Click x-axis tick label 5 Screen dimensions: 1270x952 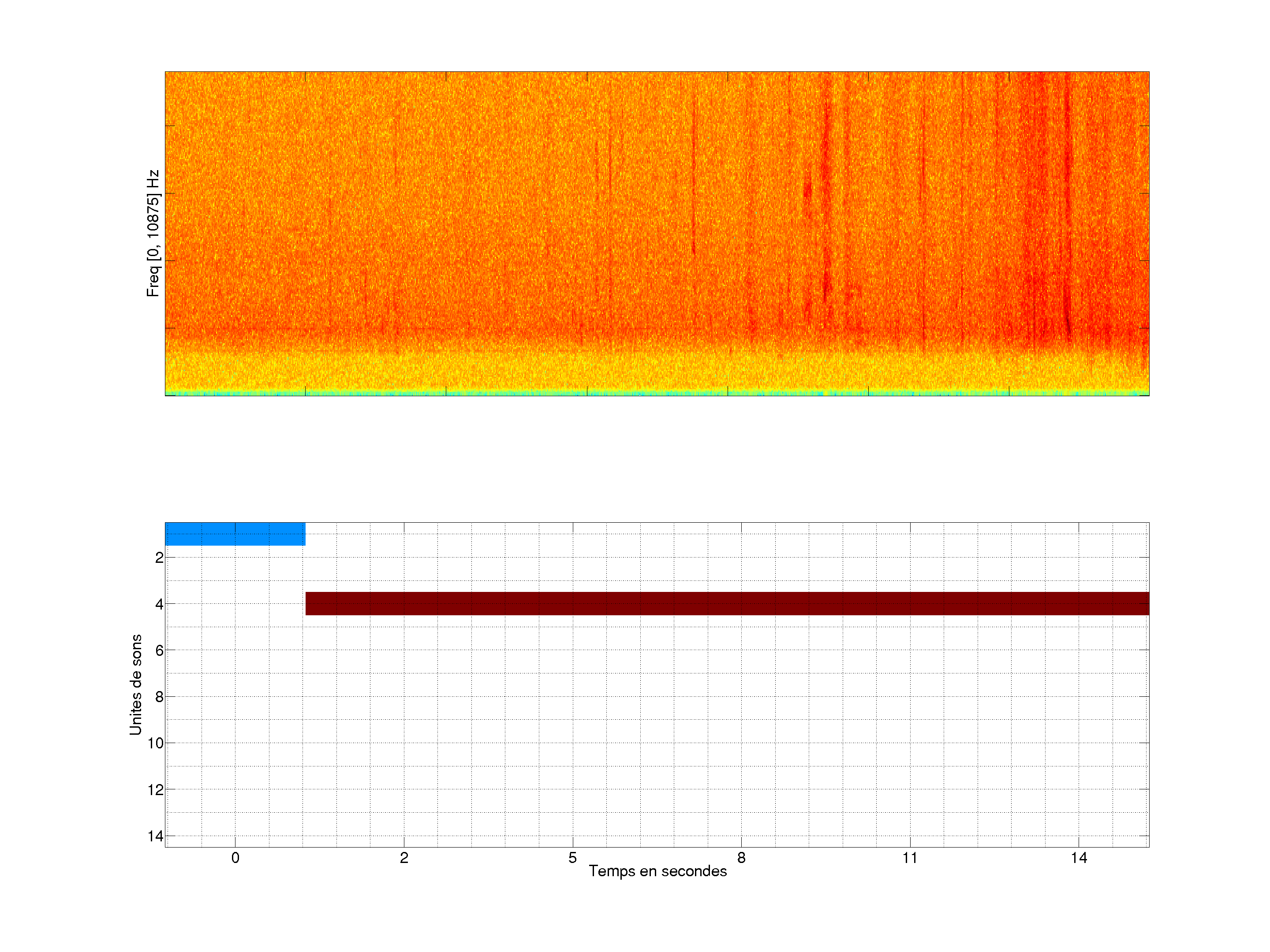(572, 858)
